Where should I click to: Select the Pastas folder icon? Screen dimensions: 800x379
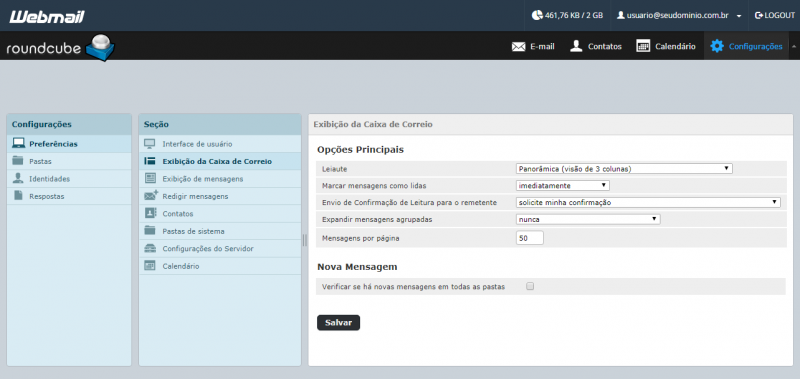[x=18, y=161]
